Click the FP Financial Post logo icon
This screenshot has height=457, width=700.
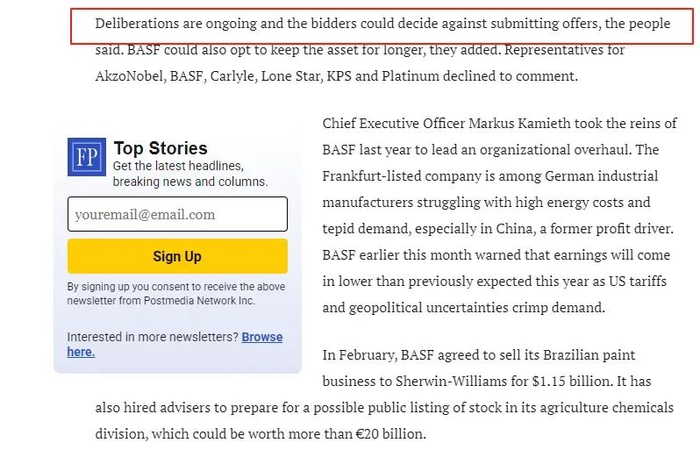click(x=87, y=157)
